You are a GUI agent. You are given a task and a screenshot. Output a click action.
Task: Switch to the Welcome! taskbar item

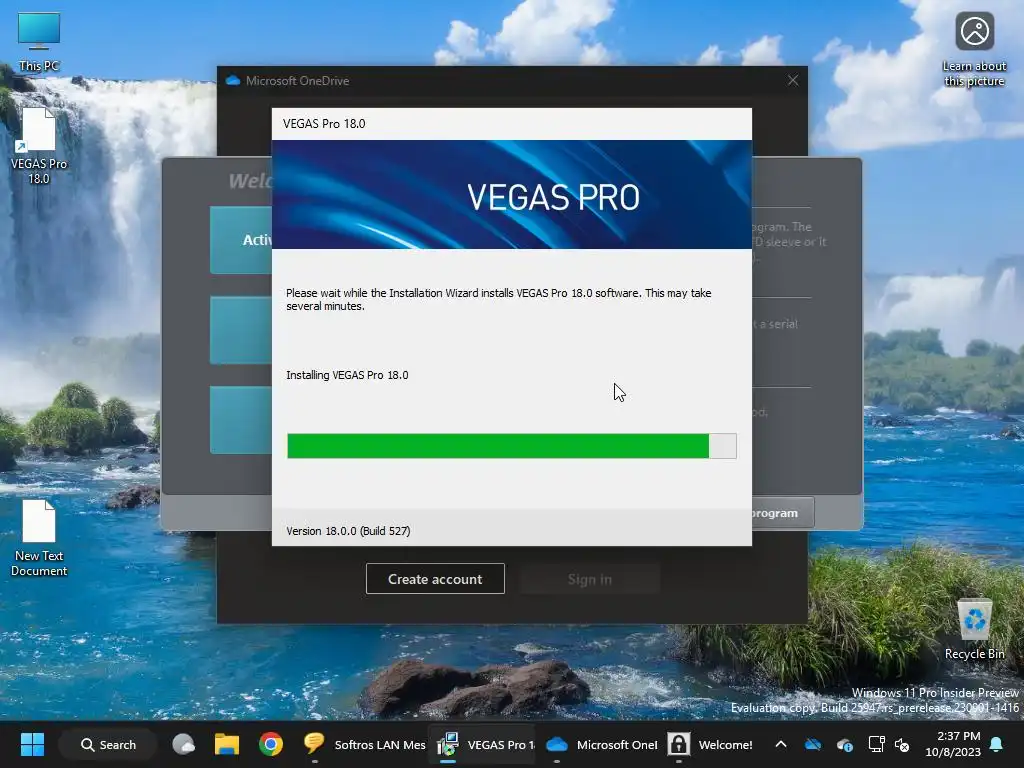pos(710,744)
